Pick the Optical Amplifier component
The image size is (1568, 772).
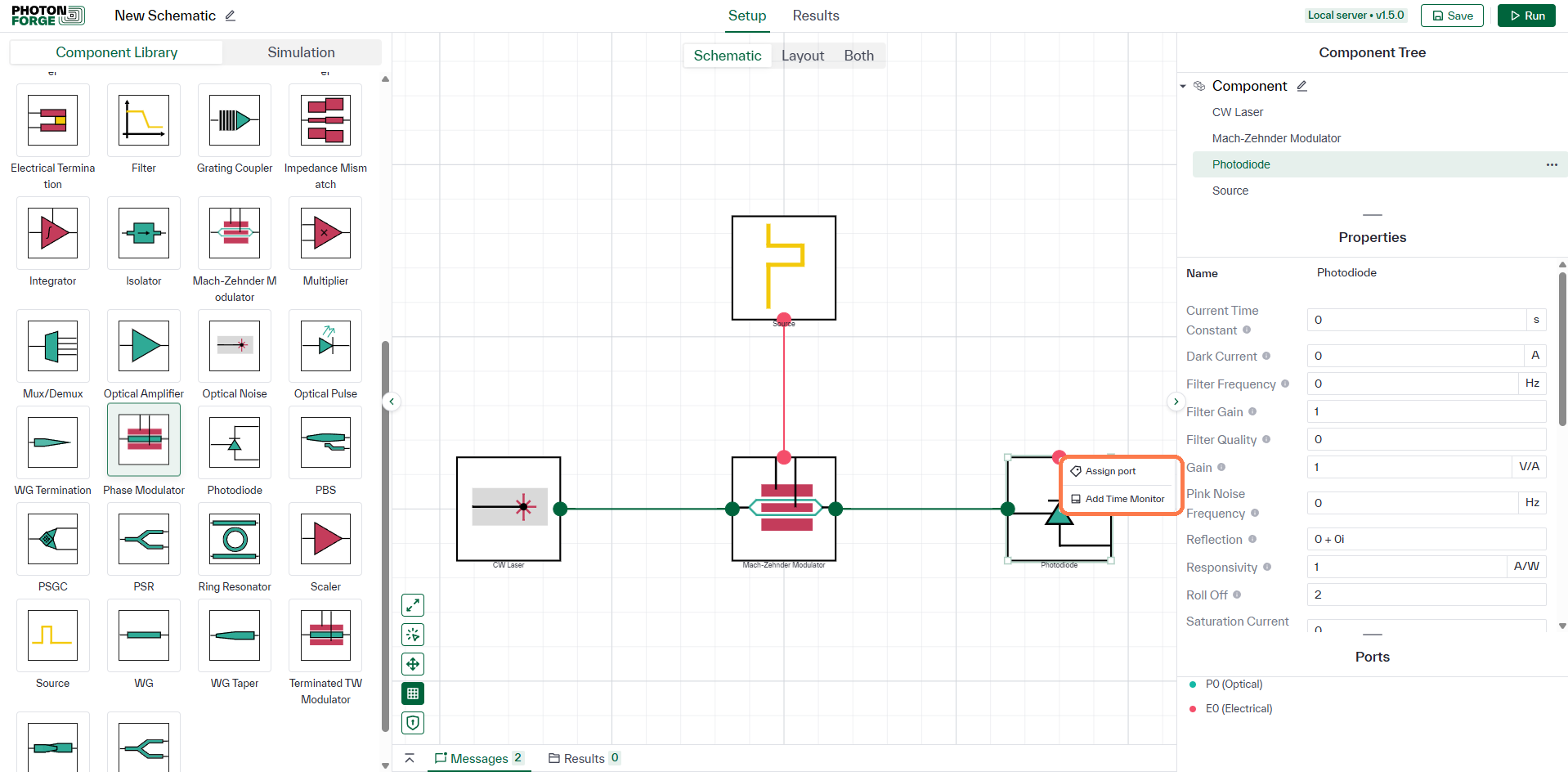coord(144,346)
